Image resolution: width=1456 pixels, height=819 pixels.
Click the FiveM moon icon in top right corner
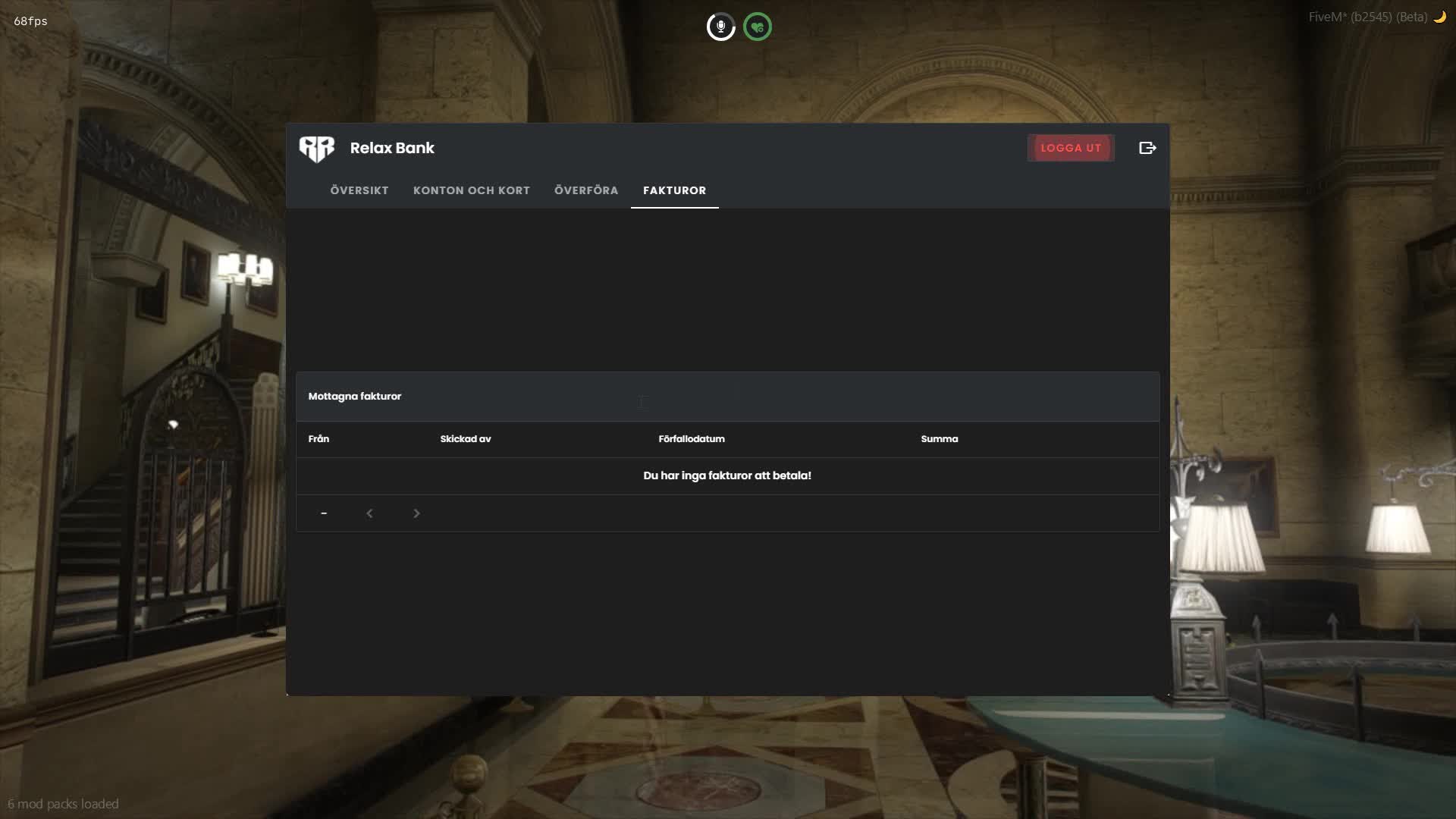point(1440,17)
